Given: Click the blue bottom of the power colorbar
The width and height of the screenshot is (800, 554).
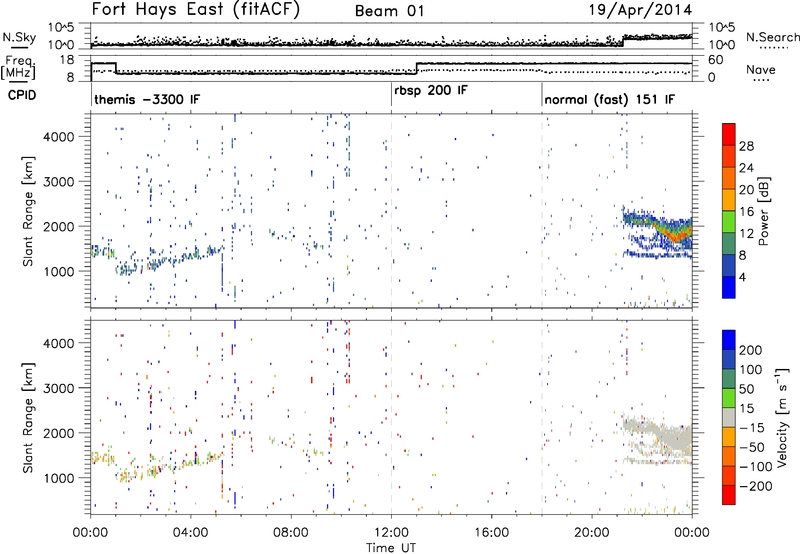Looking at the screenshot, I should pos(729,287).
